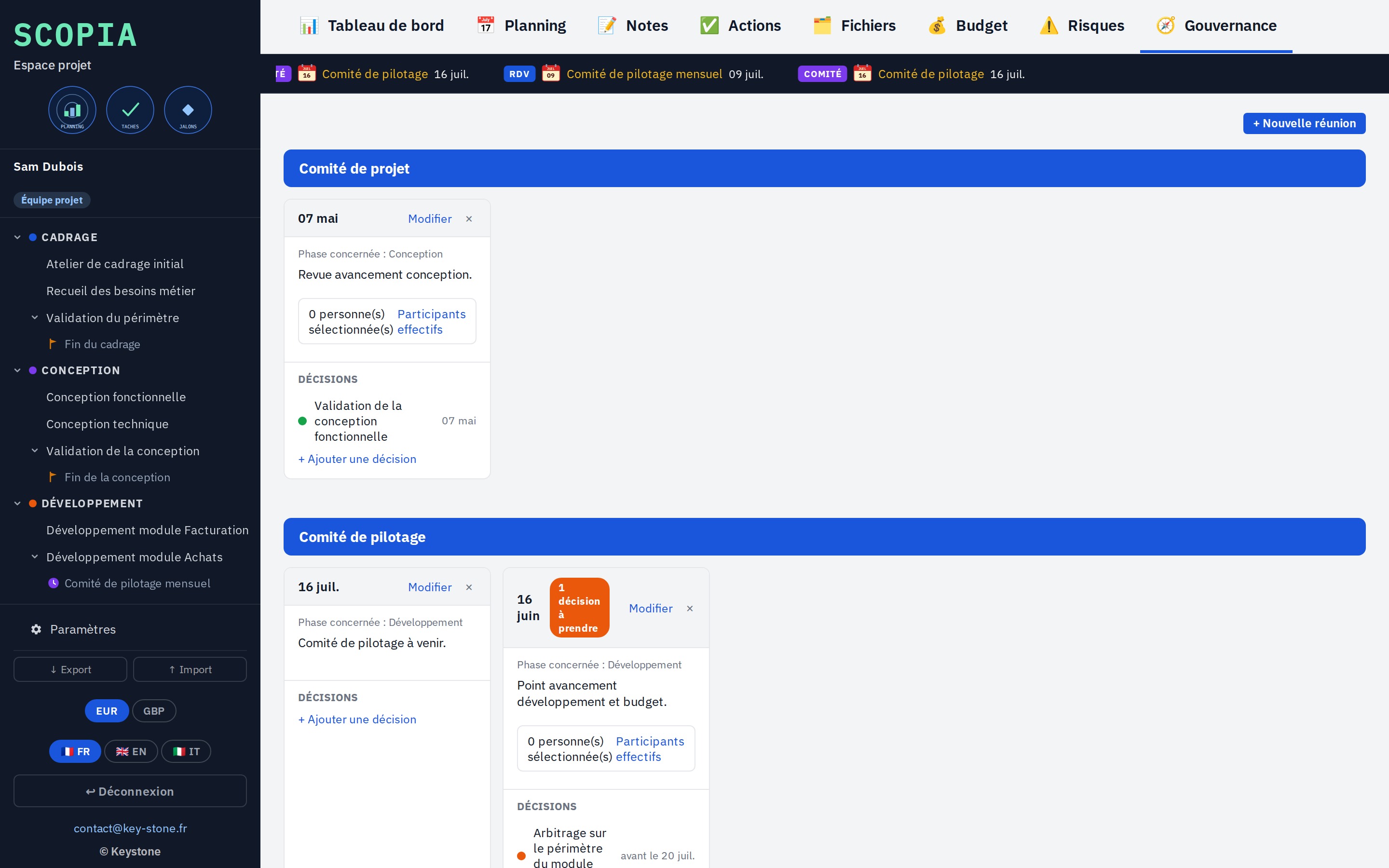Collapse Validation de la conception chevron
Screen dimensions: 1389x868
34,451
